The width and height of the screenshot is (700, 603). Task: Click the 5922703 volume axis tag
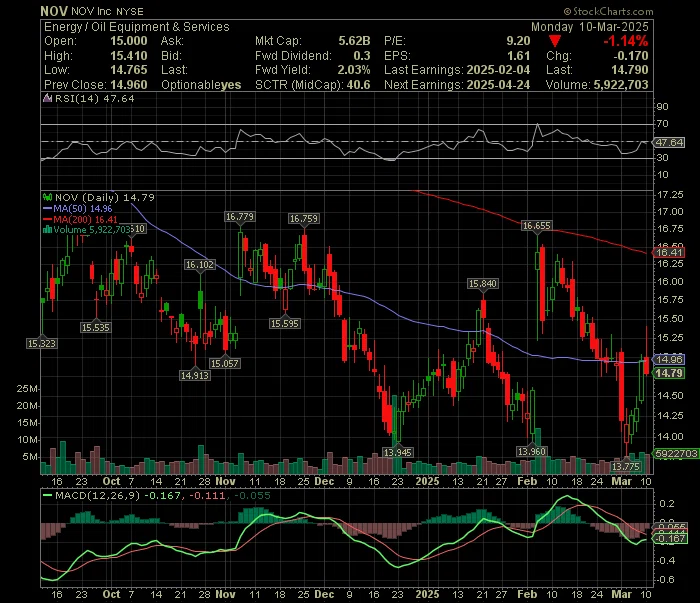676,453
